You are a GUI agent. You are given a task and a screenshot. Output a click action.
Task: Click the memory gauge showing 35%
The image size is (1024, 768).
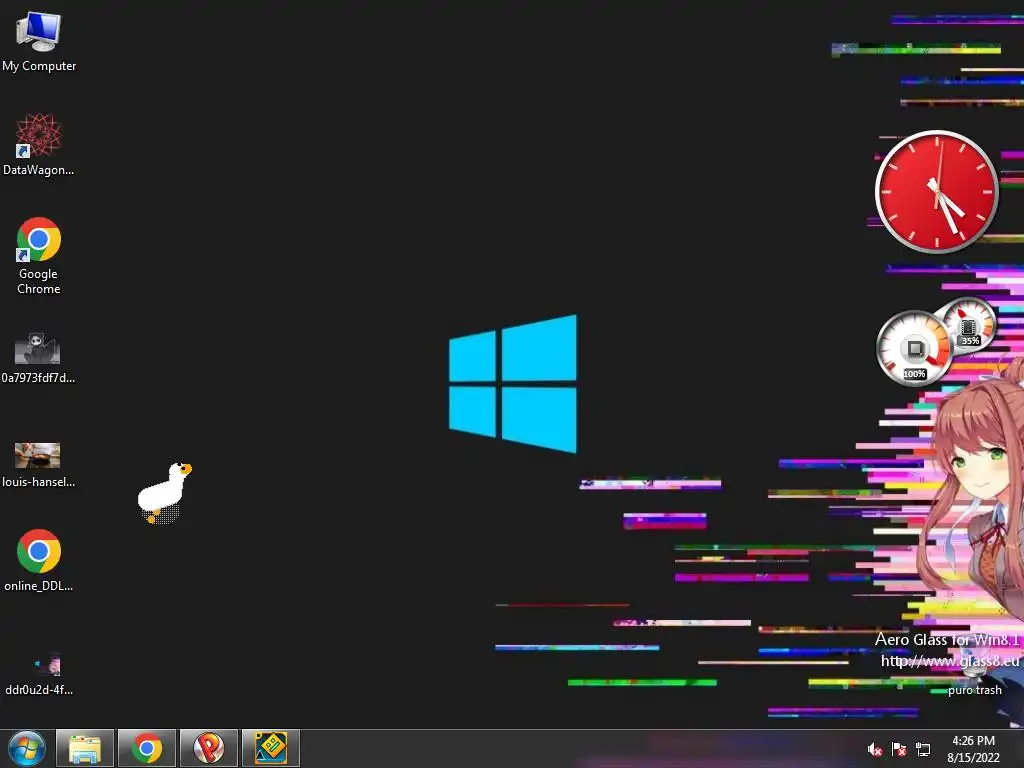click(969, 325)
